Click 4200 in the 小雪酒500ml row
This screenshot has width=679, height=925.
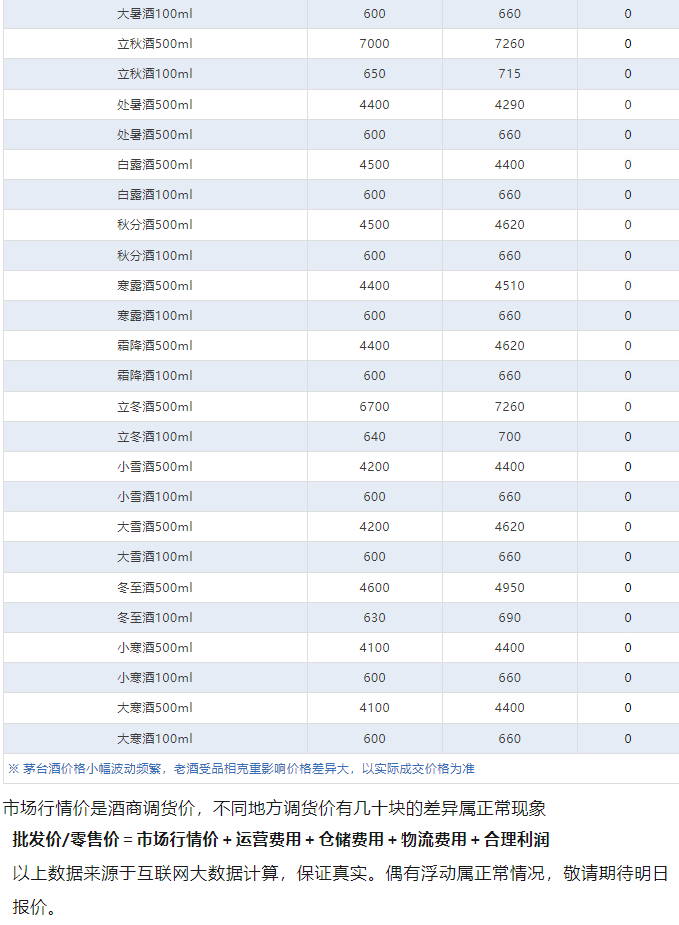click(374, 467)
